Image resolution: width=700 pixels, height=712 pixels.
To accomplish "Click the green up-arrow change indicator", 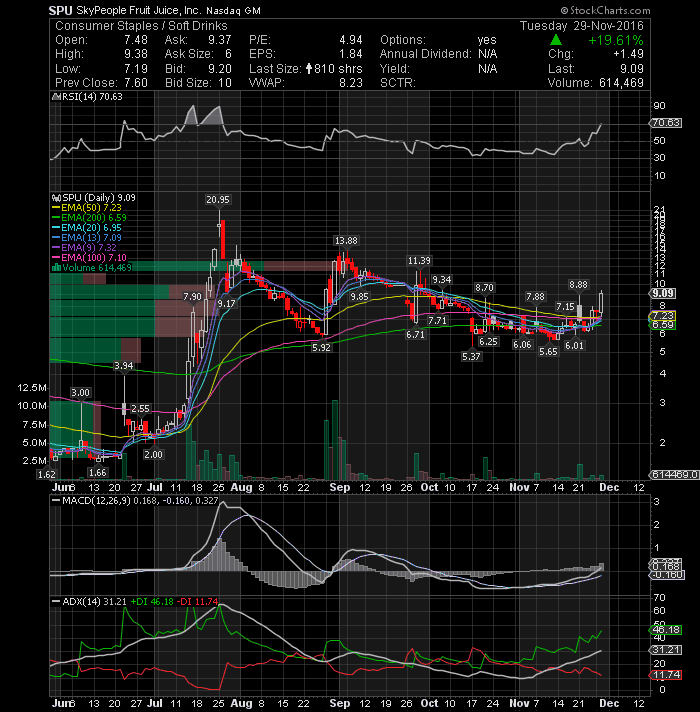I will (556, 40).
